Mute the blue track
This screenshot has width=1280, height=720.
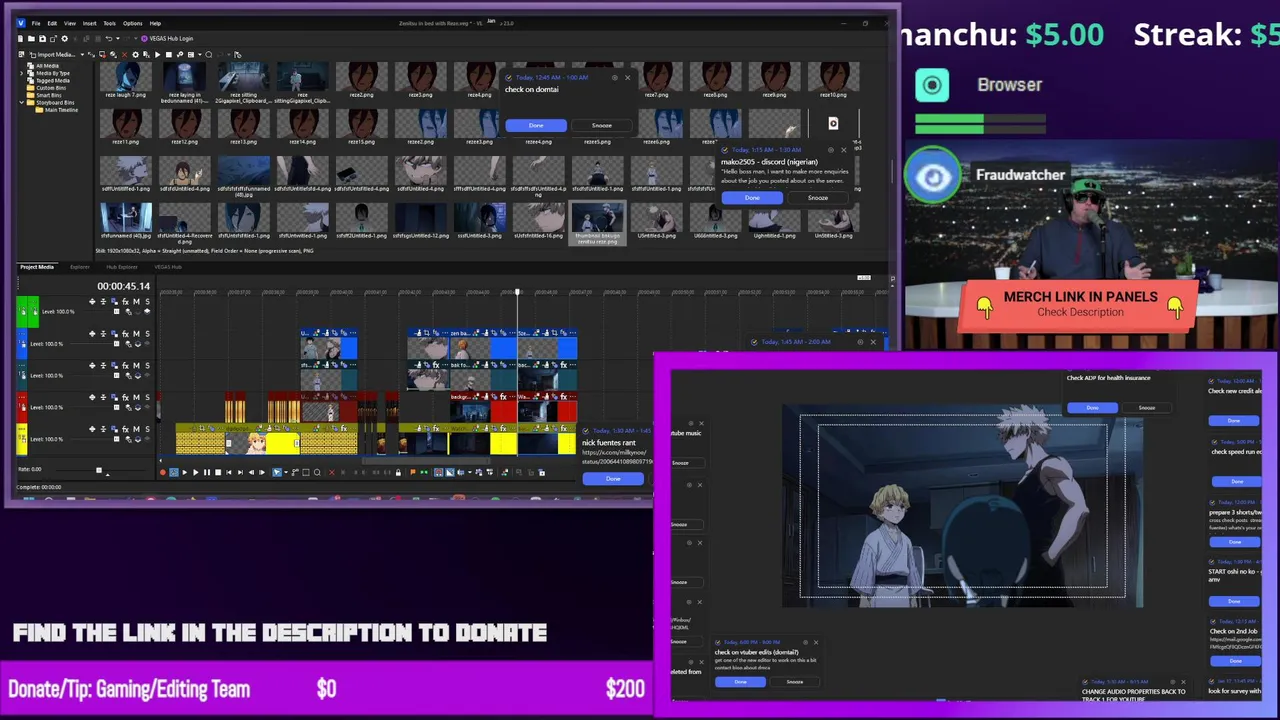(x=136, y=334)
